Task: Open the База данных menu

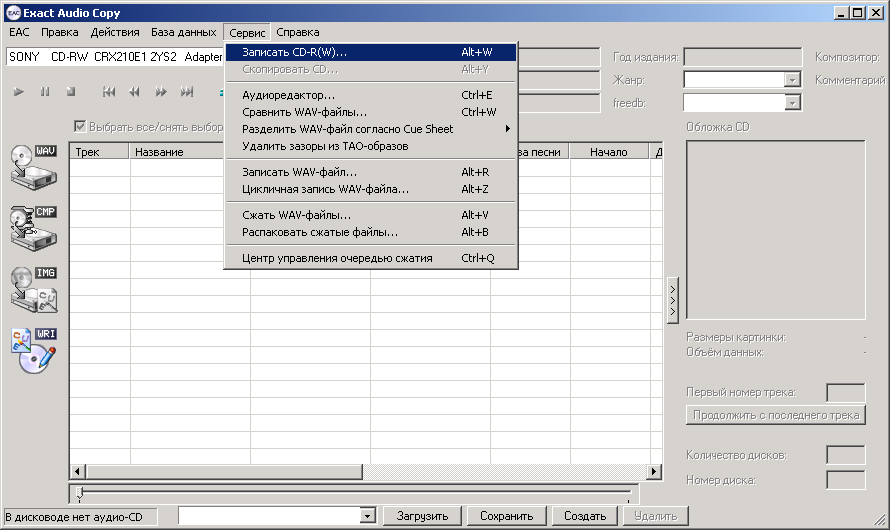Action: (x=183, y=32)
